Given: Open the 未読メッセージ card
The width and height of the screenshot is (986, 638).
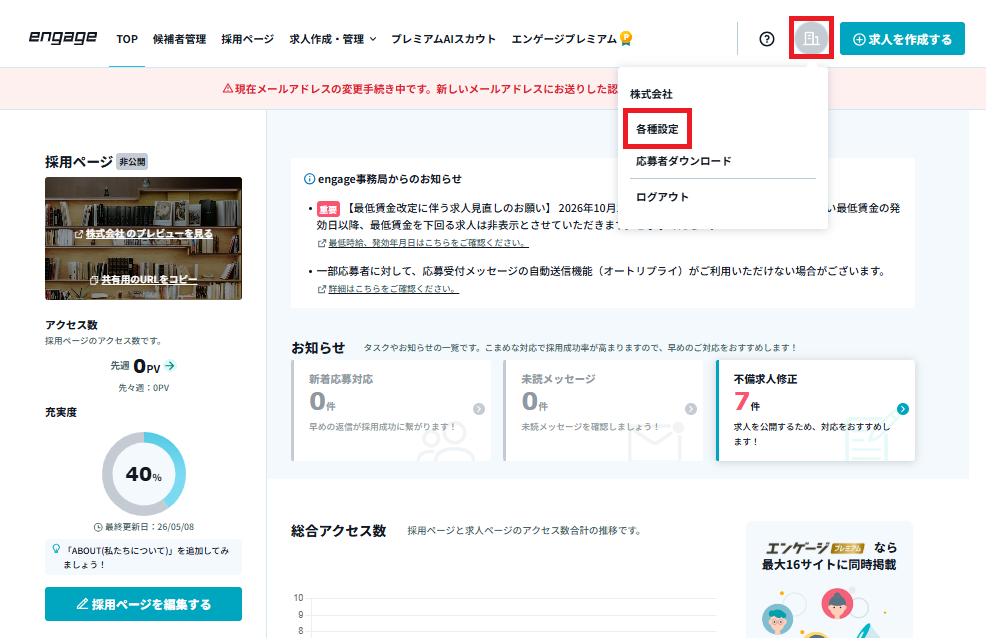Looking at the screenshot, I should tap(603, 410).
